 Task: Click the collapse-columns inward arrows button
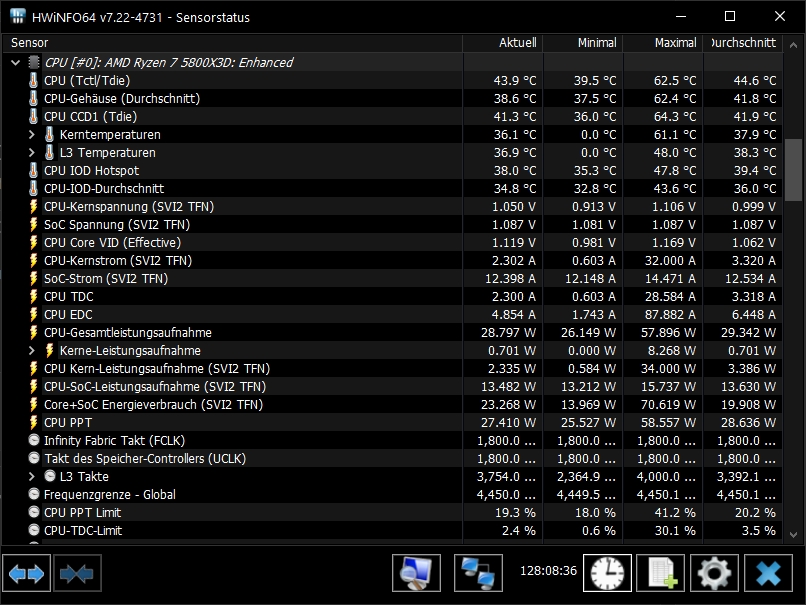(x=77, y=573)
